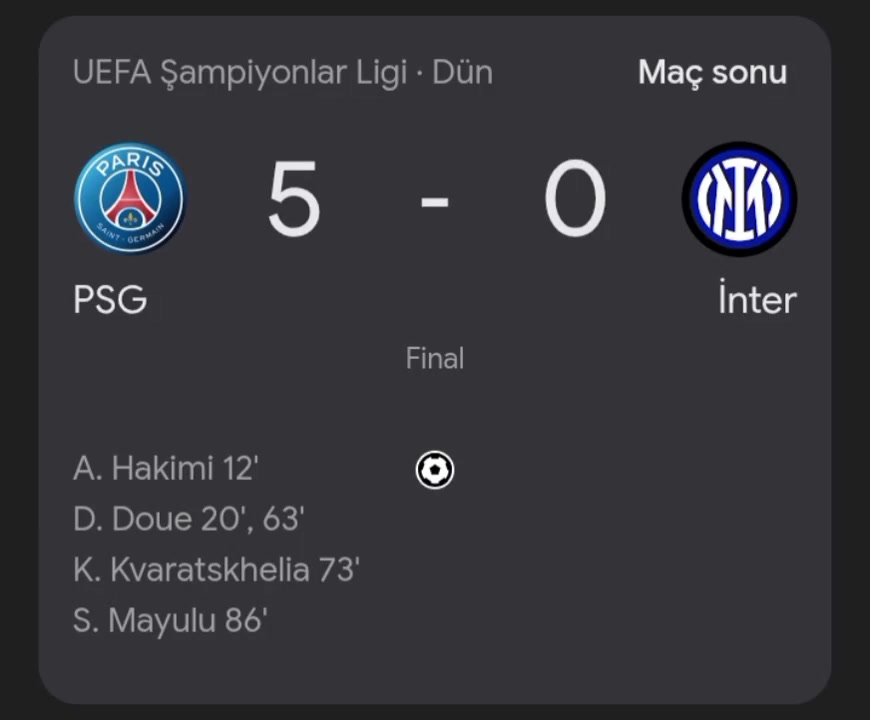The image size is (870, 720).
Task: Open the PSG team name
Action: point(110,300)
